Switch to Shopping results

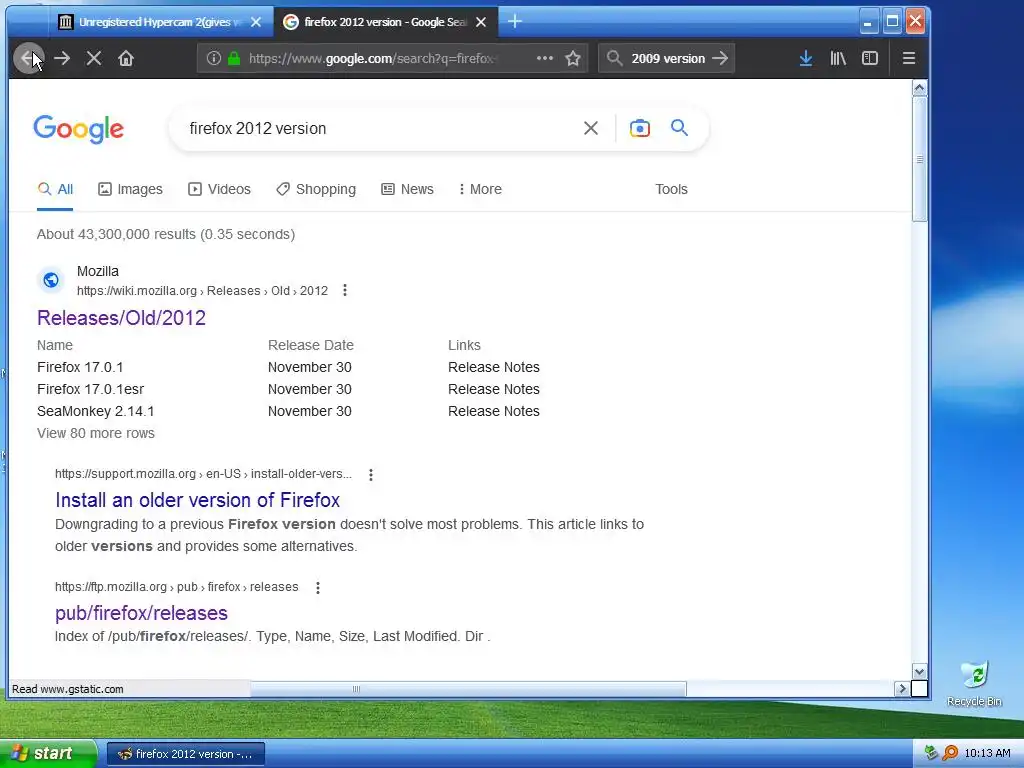click(x=316, y=189)
